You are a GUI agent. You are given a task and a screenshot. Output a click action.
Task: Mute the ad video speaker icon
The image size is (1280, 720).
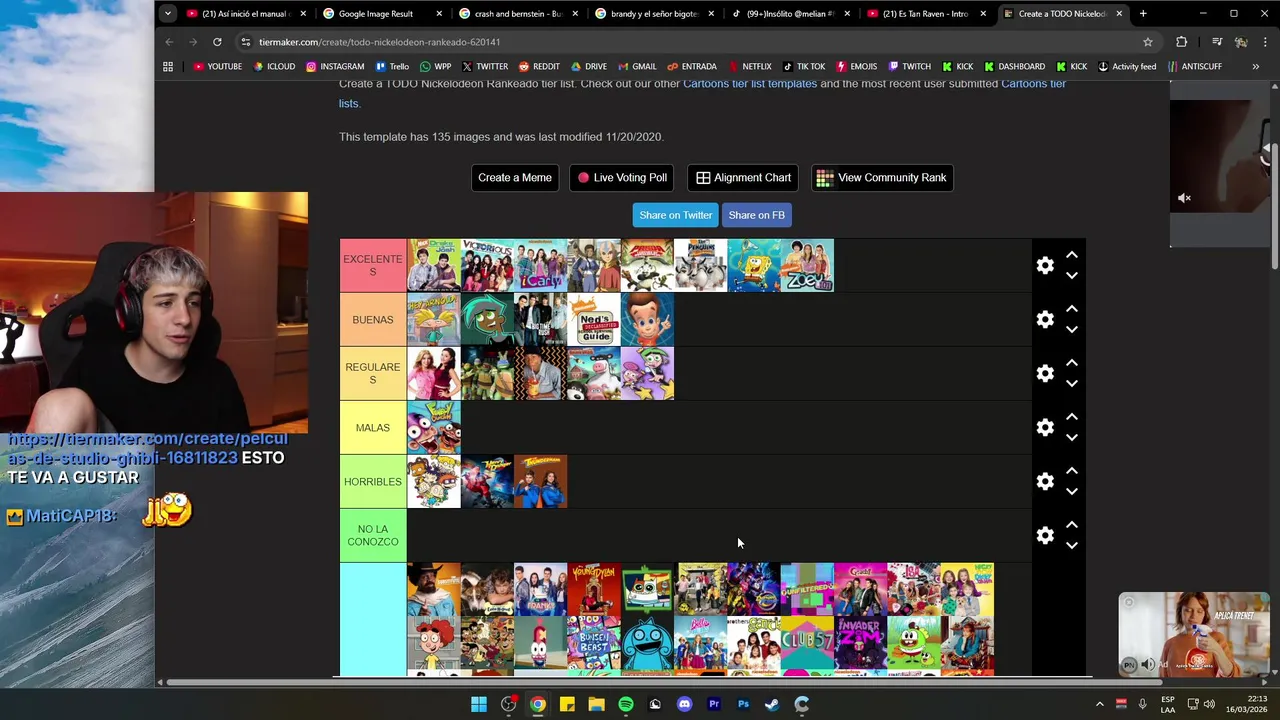tap(1148, 664)
